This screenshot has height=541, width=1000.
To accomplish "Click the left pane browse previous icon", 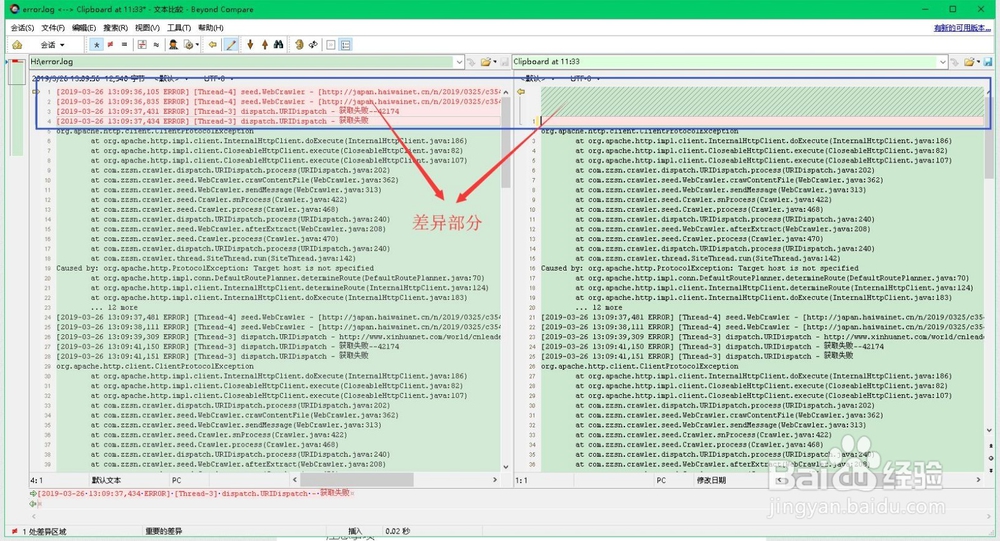I will (471, 62).
